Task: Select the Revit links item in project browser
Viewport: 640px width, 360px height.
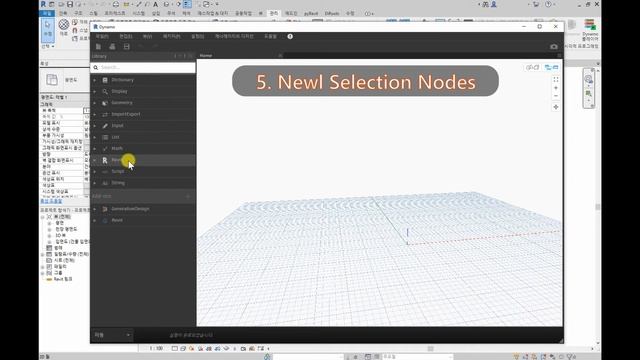Action: (63, 279)
